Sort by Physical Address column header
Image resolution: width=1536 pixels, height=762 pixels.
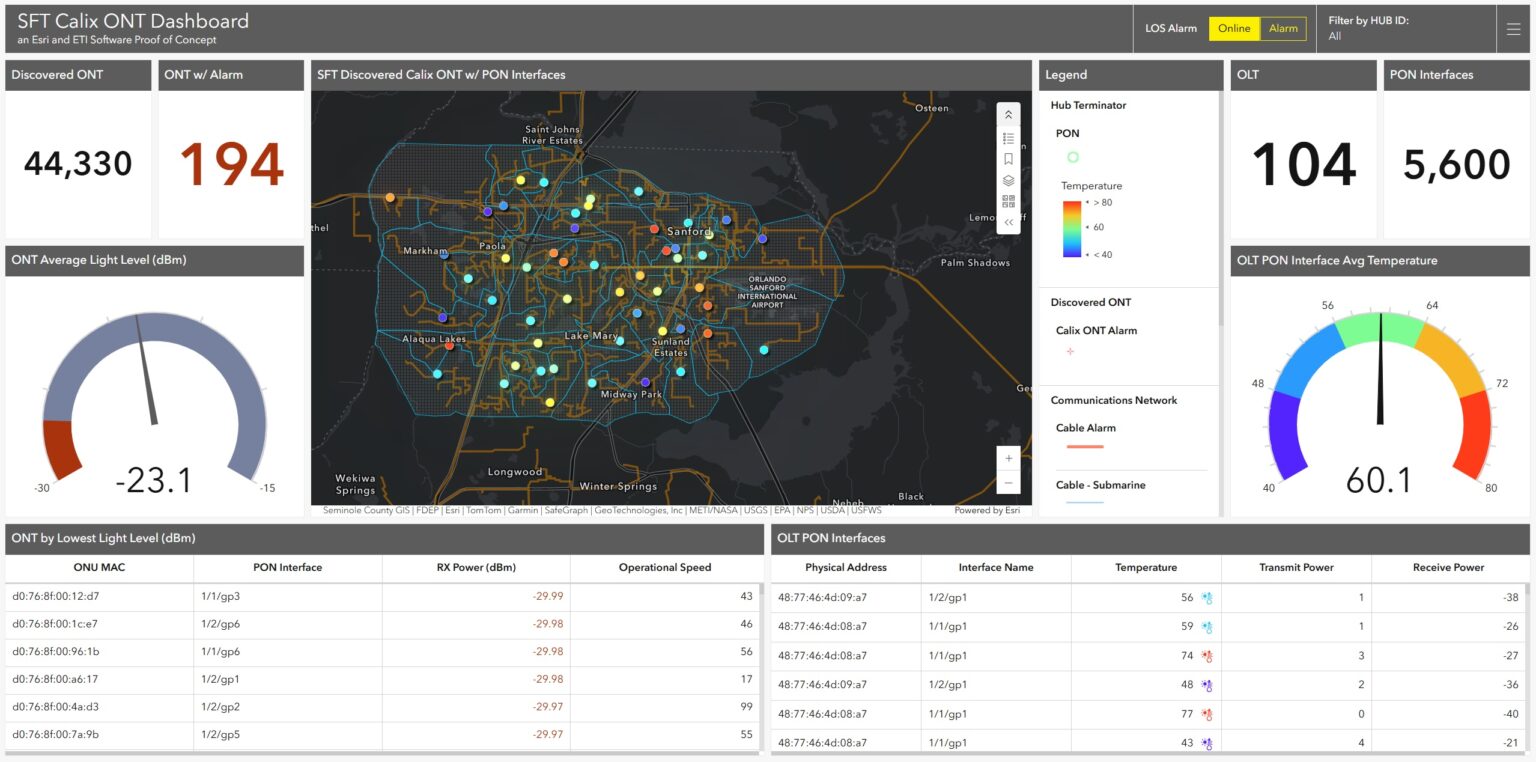click(846, 567)
